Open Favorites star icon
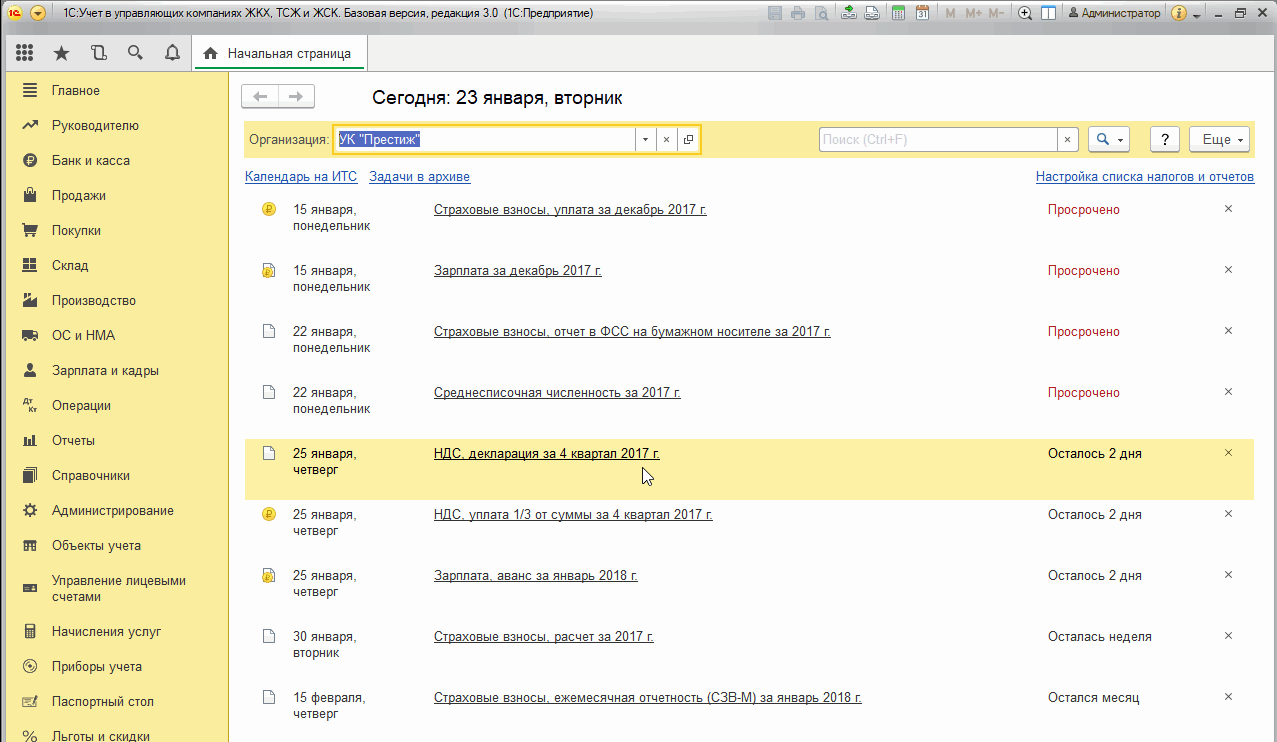This screenshot has height=742, width=1277. coord(61,53)
